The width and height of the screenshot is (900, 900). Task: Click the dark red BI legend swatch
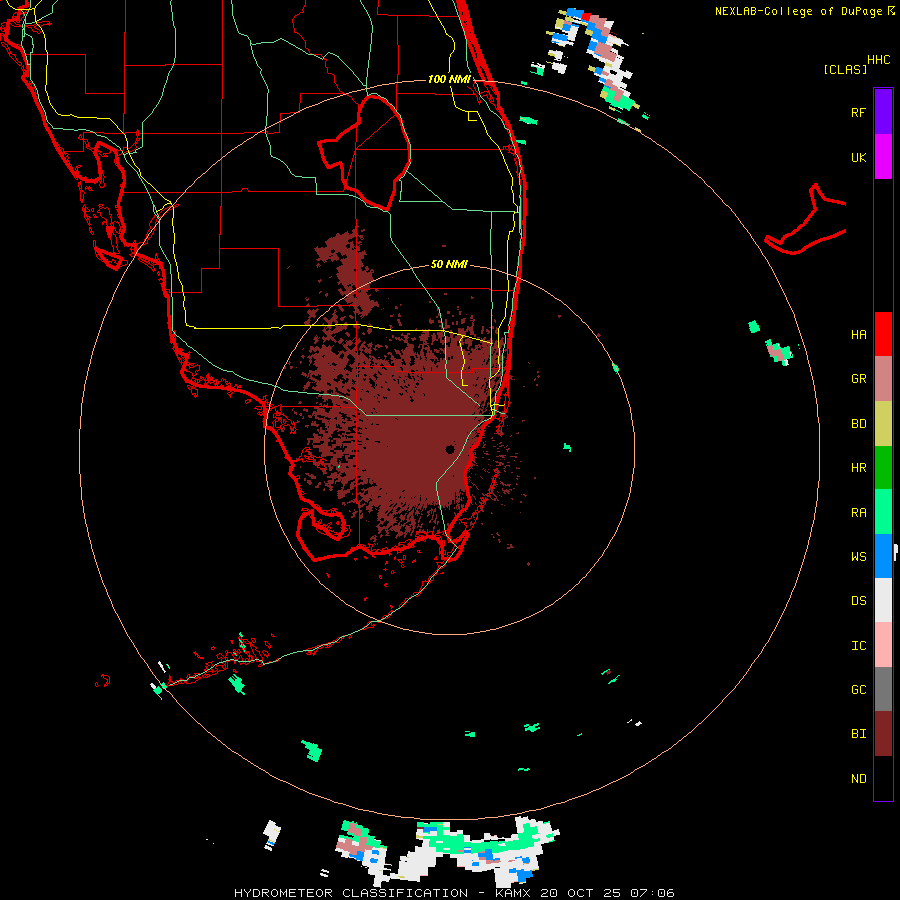(x=883, y=734)
